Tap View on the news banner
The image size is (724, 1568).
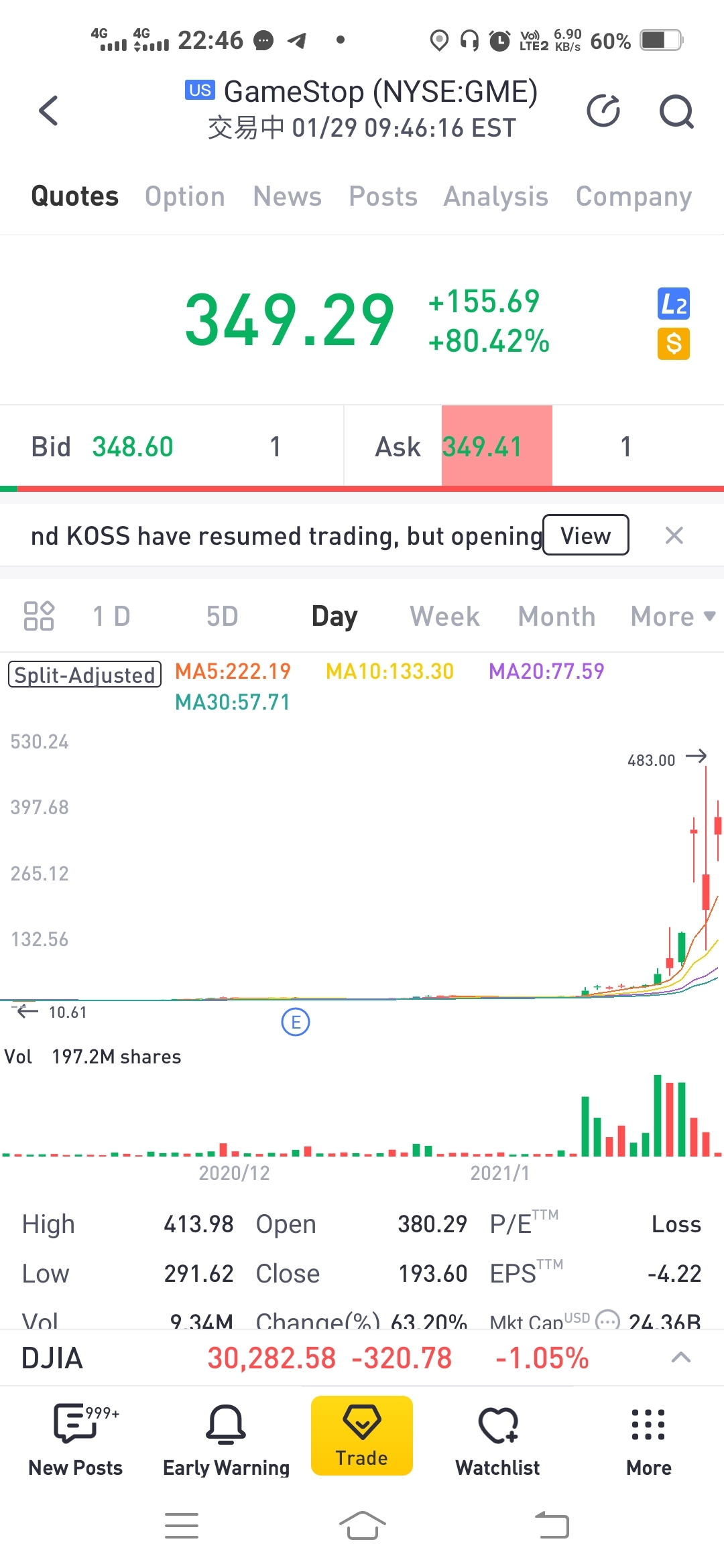coord(586,535)
